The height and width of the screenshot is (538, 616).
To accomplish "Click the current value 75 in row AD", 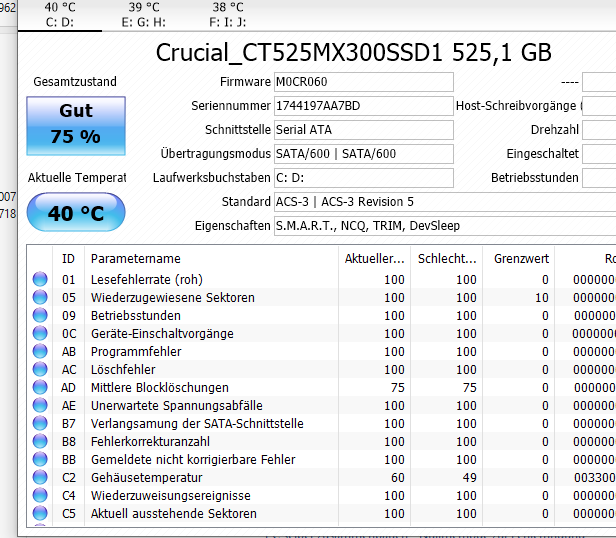I will [x=398, y=387].
